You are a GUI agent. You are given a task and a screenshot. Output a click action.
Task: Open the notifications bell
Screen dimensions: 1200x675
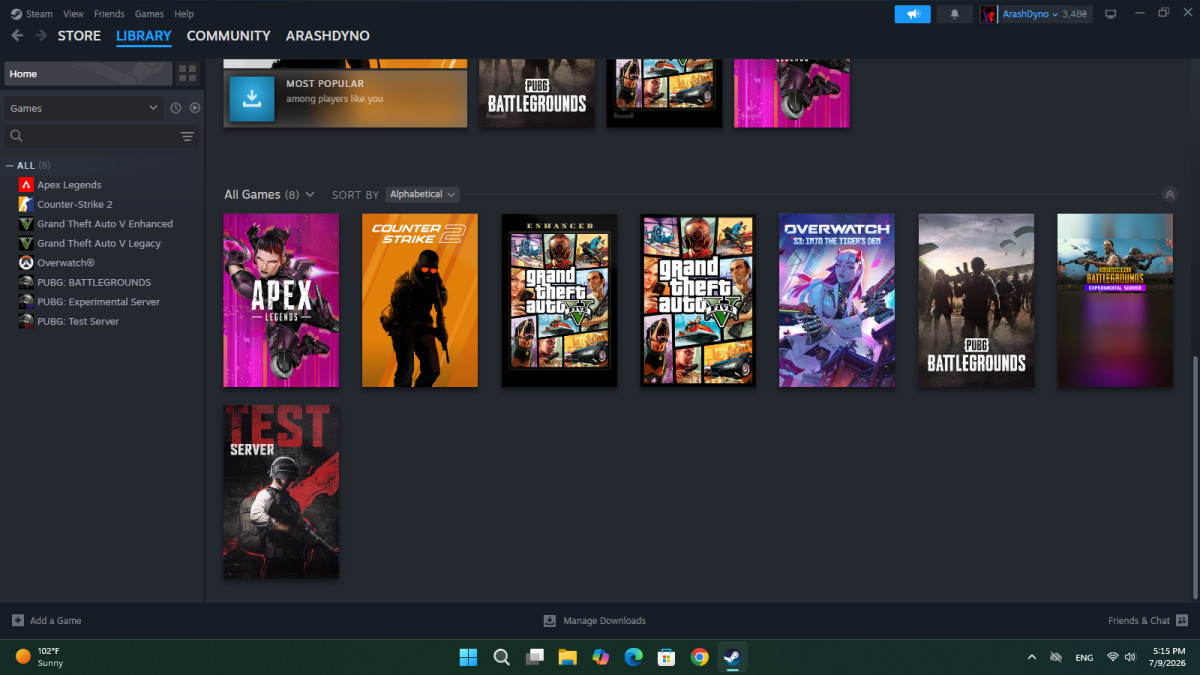tap(954, 14)
